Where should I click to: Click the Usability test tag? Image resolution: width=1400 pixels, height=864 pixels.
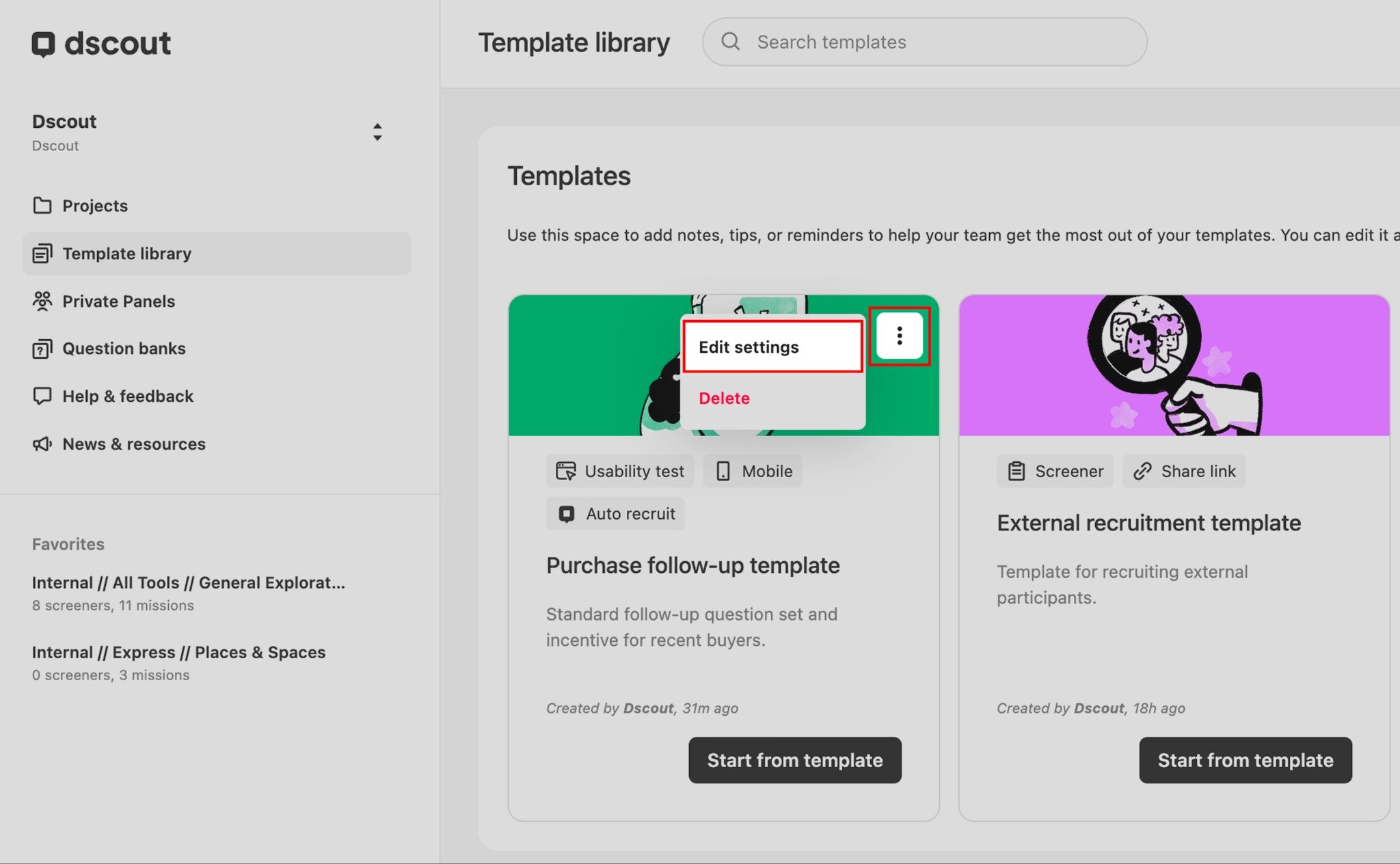[619, 472]
